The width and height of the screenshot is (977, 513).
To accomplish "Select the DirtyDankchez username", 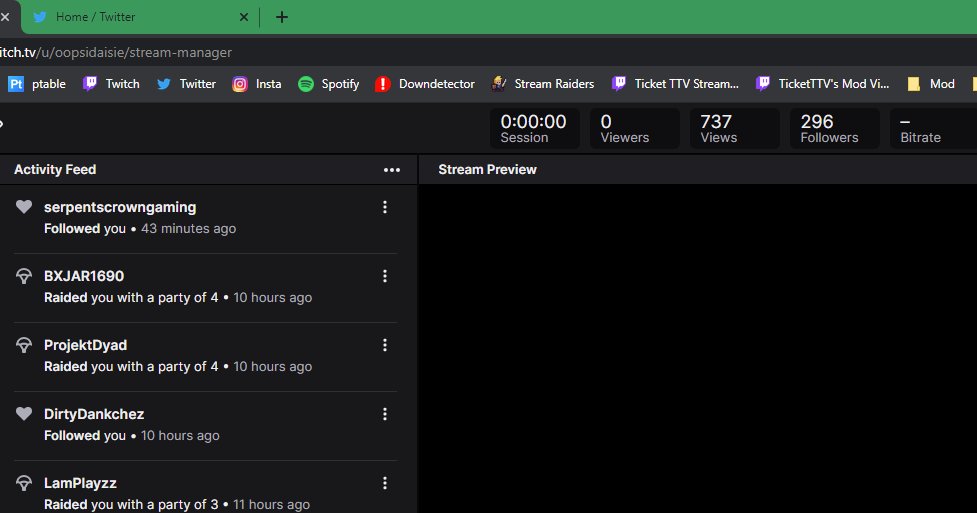I will (x=94, y=414).
